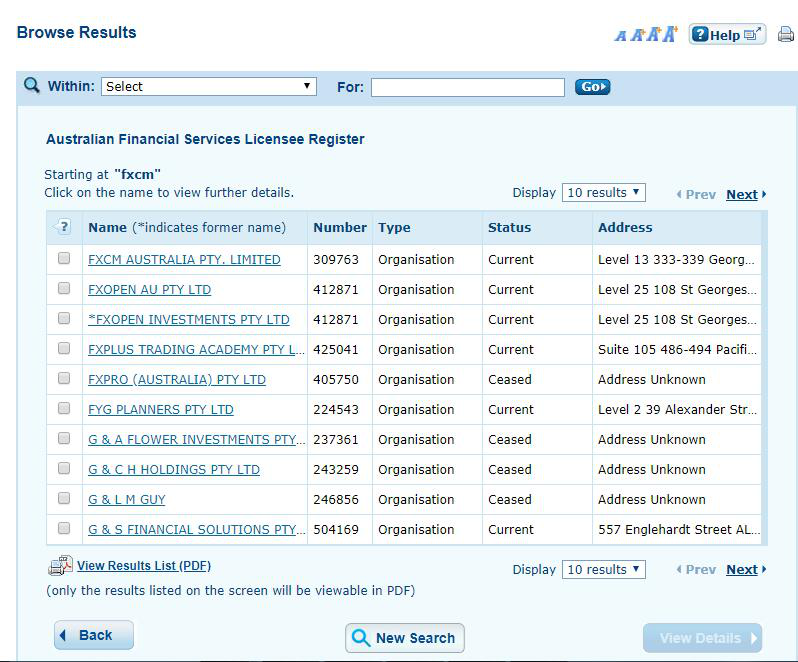This screenshot has height=662, width=798.
Task: Click address Suite 105 486-494 Pacifi...
Action: [x=677, y=350]
